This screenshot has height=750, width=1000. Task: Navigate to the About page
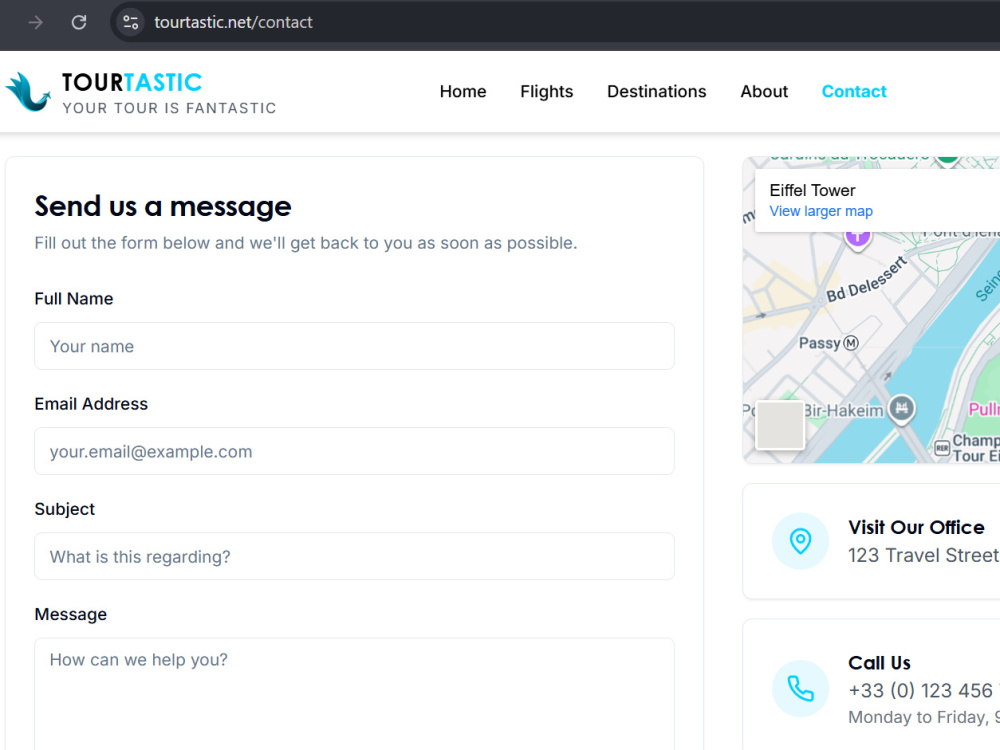[x=764, y=91]
